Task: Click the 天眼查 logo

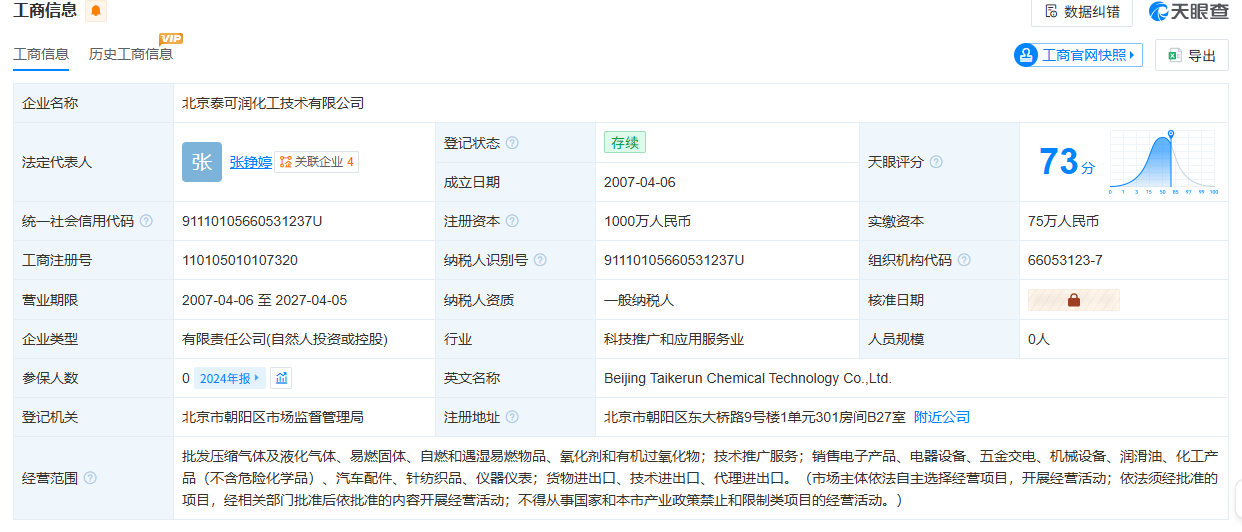Action: [1190, 12]
